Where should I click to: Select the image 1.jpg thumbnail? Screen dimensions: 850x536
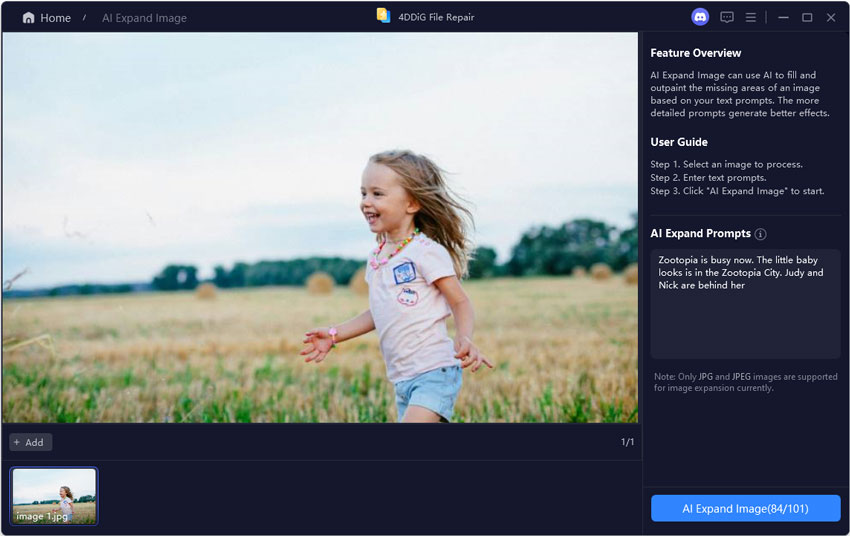pos(54,496)
